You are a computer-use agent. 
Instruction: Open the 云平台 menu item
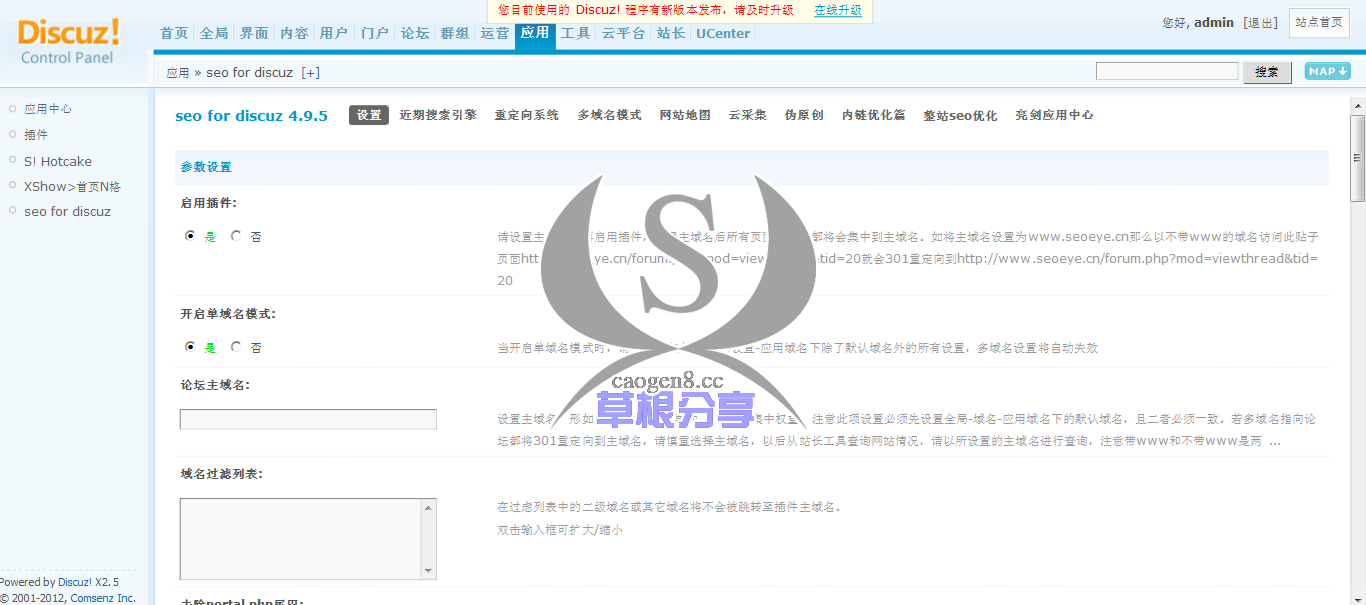click(x=622, y=33)
